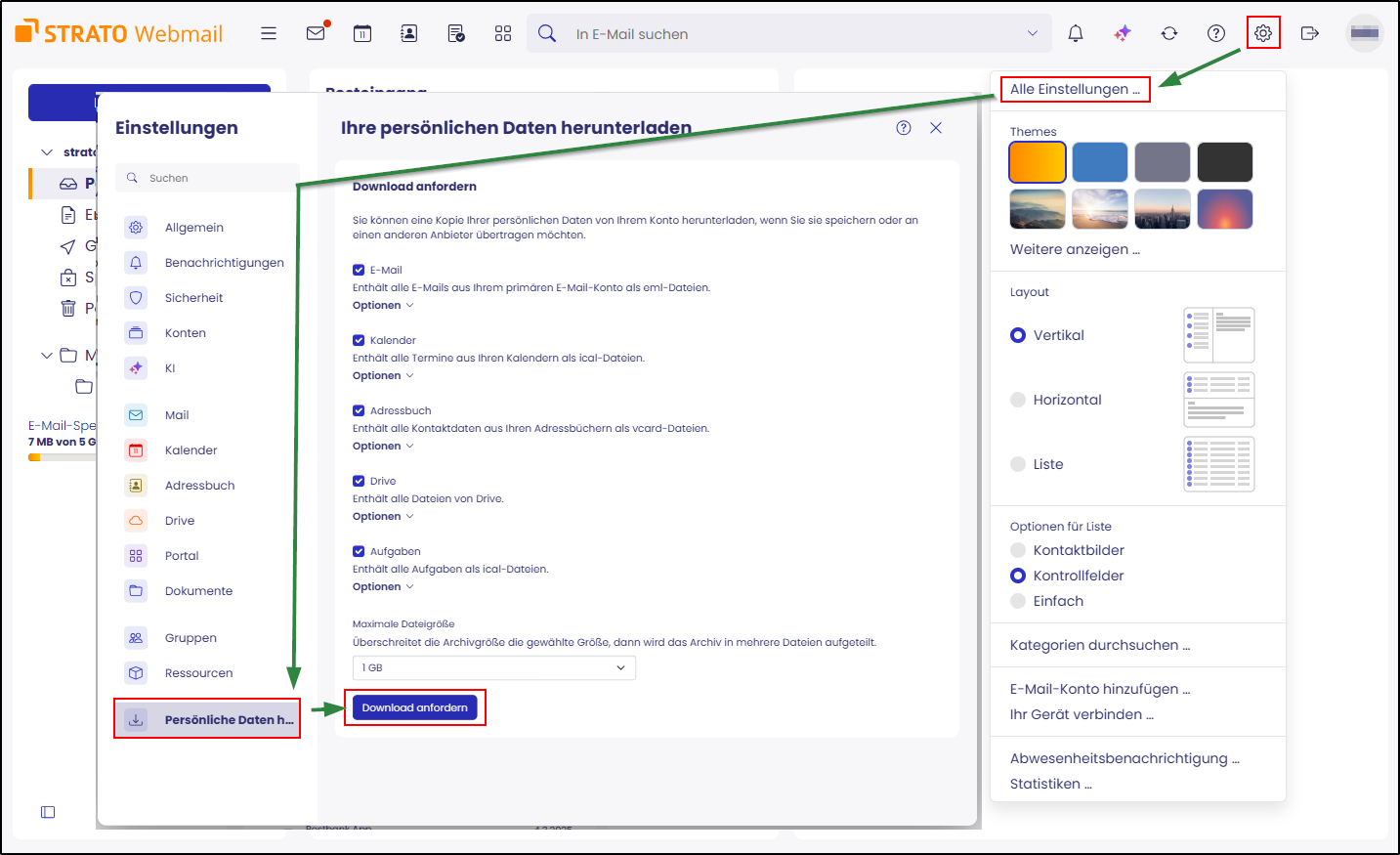Viewport: 1400px width, 855px height.
Task: Select the orange theme swatch
Action: 1037,161
